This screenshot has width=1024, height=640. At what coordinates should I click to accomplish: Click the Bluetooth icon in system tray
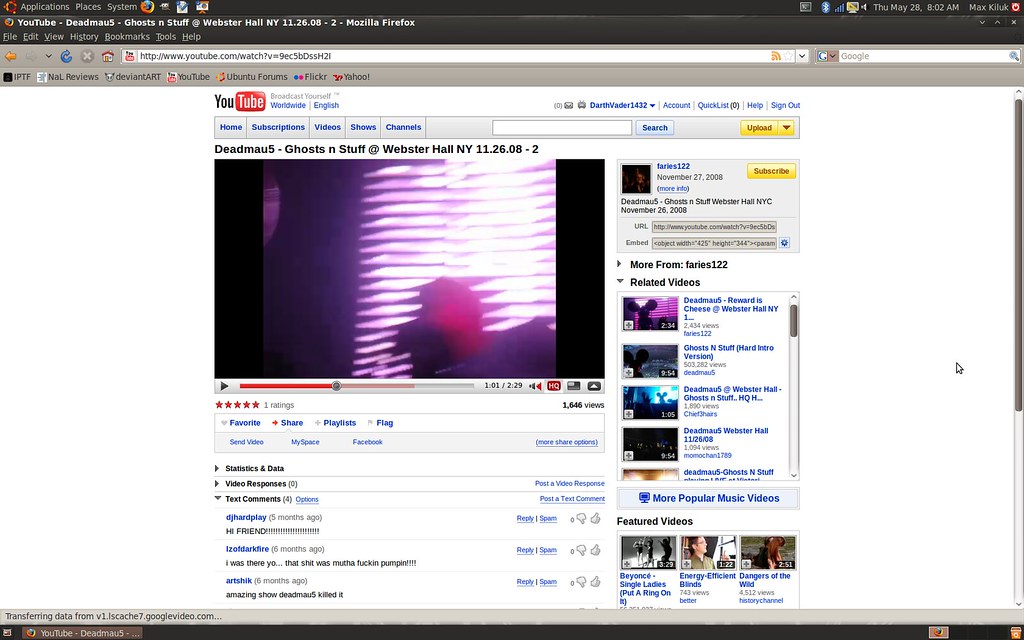(825, 7)
